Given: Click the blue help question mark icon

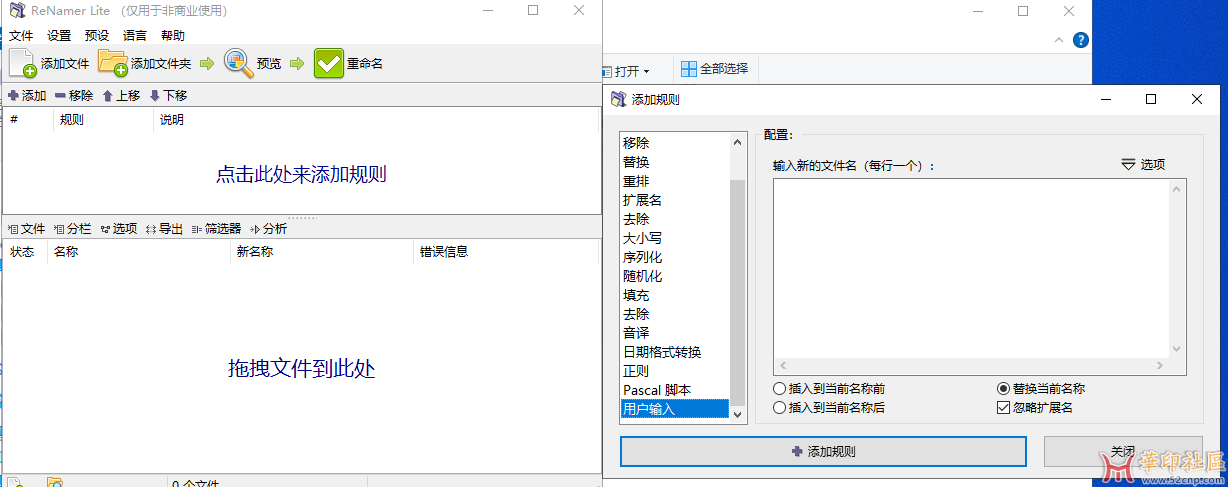Looking at the screenshot, I should click(1080, 40).
